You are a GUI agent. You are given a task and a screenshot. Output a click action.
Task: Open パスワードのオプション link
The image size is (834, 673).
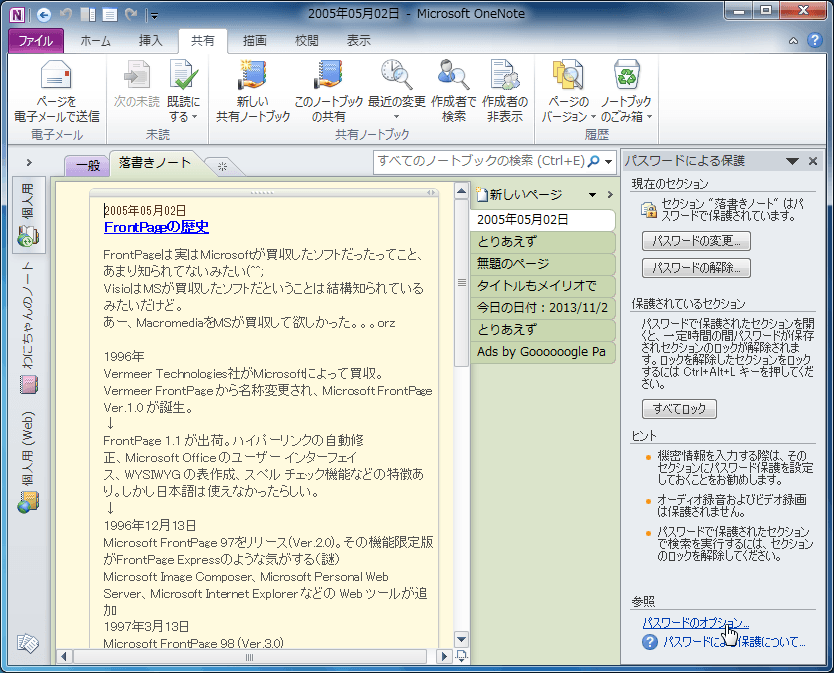(696, 622)
